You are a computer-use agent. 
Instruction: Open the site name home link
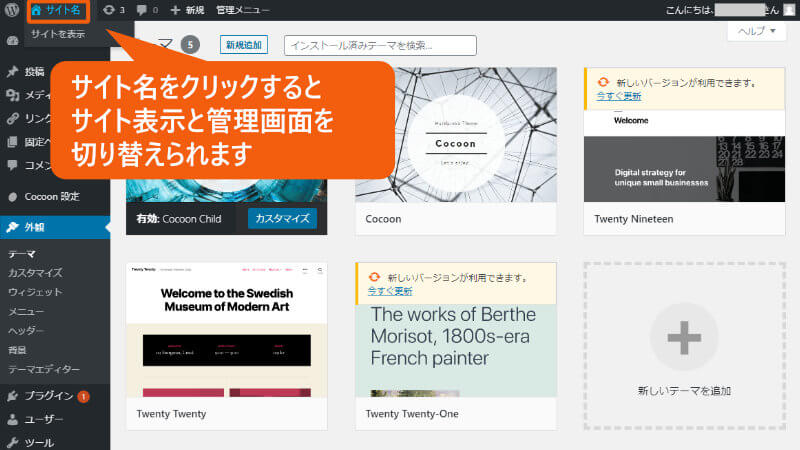[57, 10]
